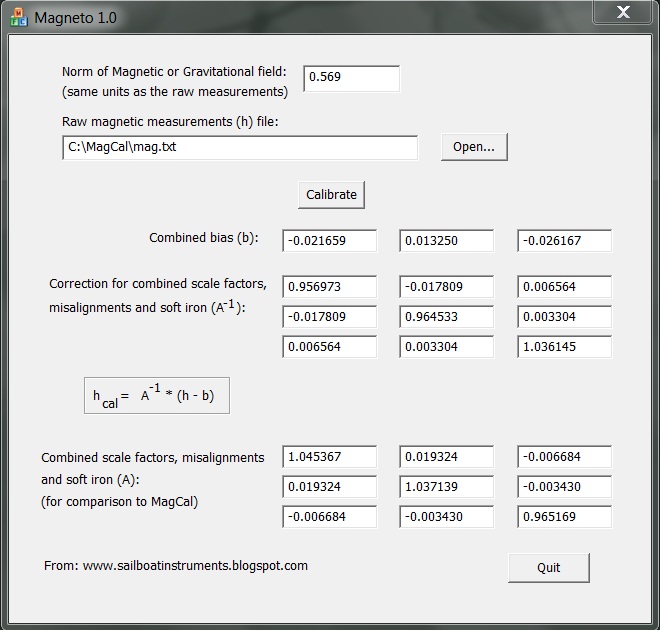Screen dimensions: 660x630
Task: Click the '(for comparison to MagCal)' text
Action: 120,502
